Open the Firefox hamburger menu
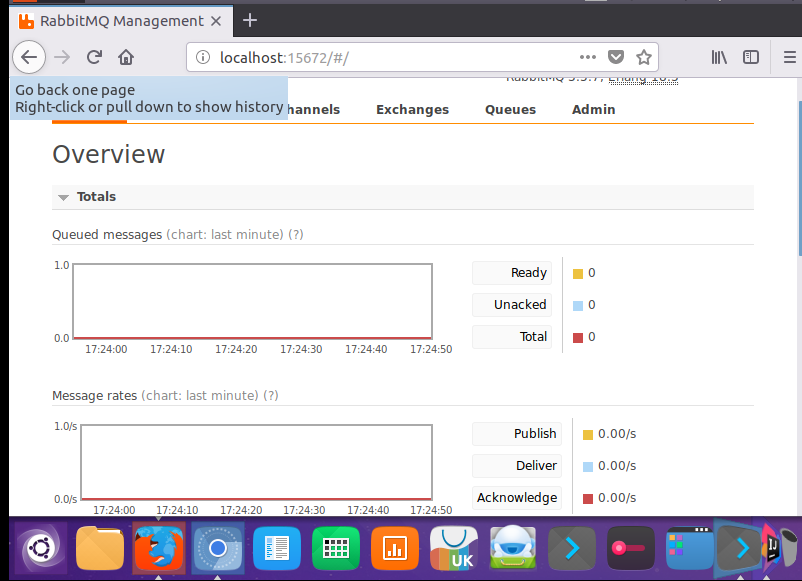802x581 pixels. coord(790,57)
